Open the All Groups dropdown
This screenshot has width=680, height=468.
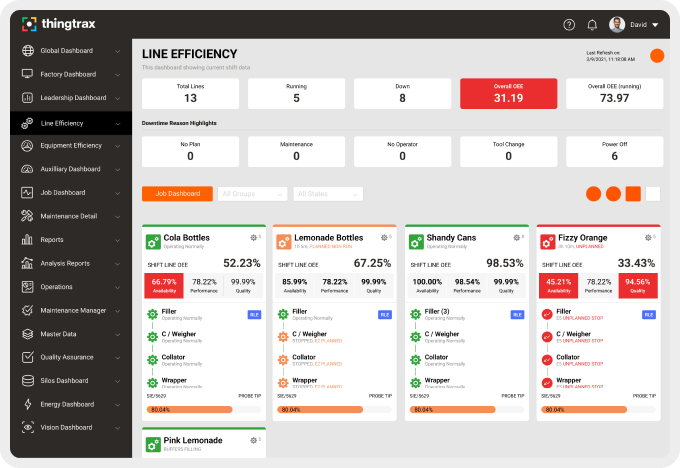[x=252, y=194]
